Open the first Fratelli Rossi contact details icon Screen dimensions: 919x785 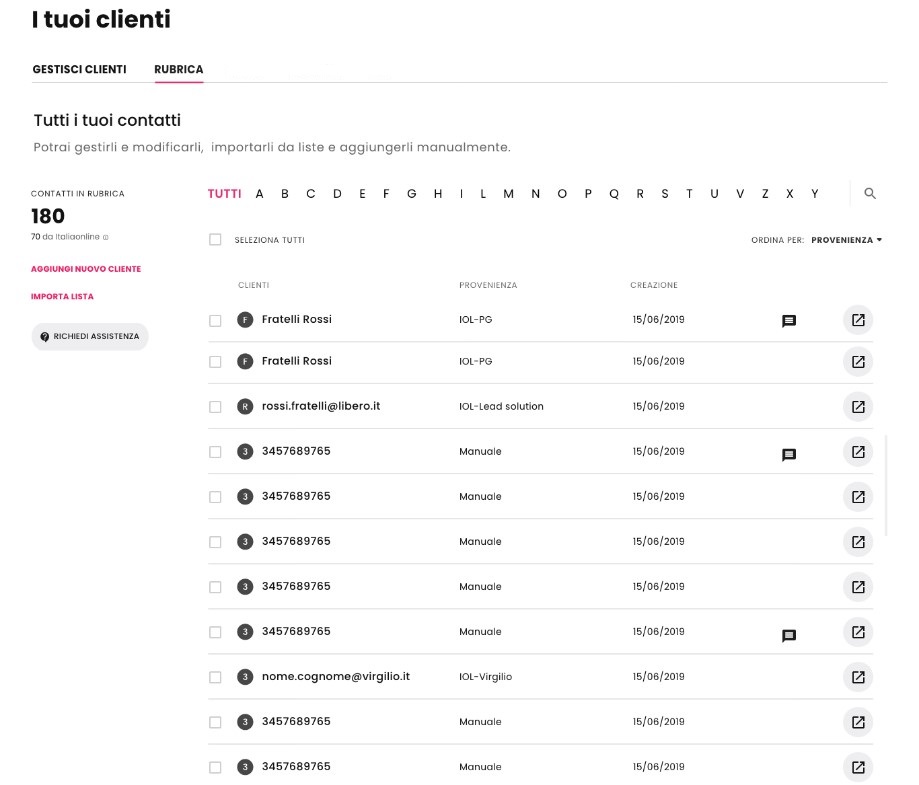857,320
